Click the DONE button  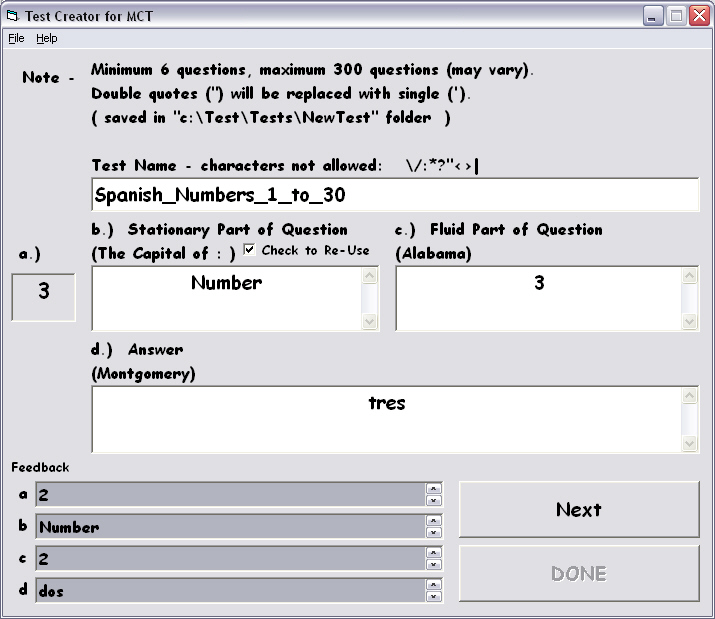coord(579,574)
